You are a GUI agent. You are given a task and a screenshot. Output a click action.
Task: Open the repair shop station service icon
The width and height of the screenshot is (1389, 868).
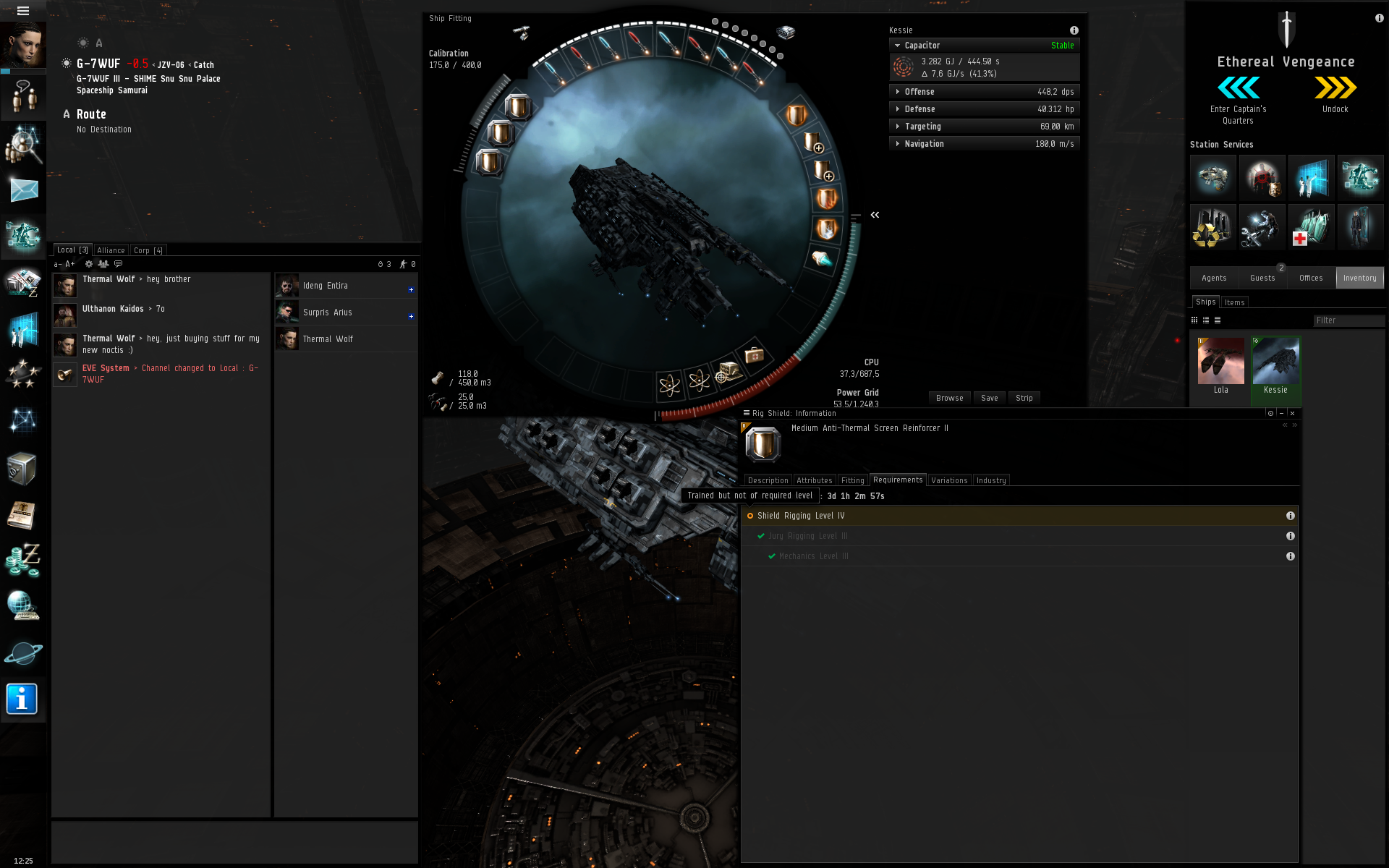coord(1262,227)
